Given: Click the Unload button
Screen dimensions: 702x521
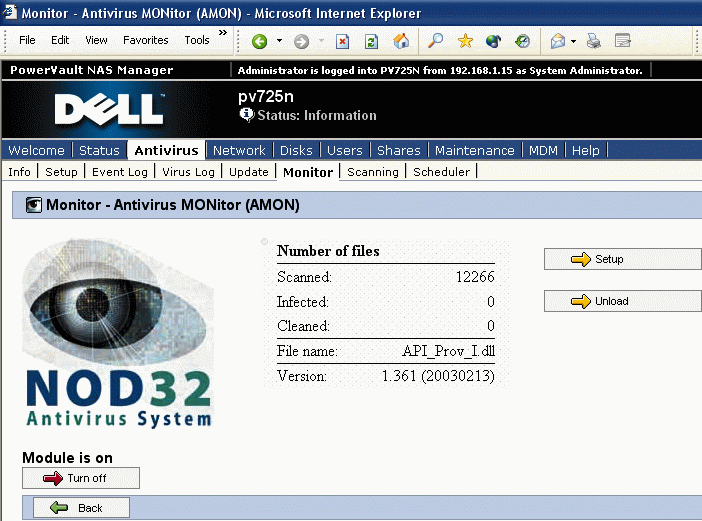Looking at the screenshot, I should [x=623, y=301].
